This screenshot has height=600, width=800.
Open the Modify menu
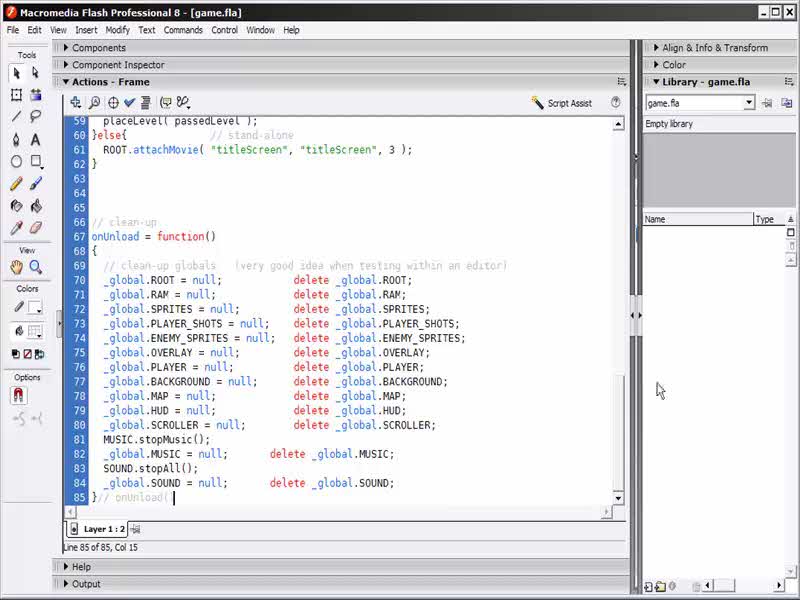(x=117, y=30)
